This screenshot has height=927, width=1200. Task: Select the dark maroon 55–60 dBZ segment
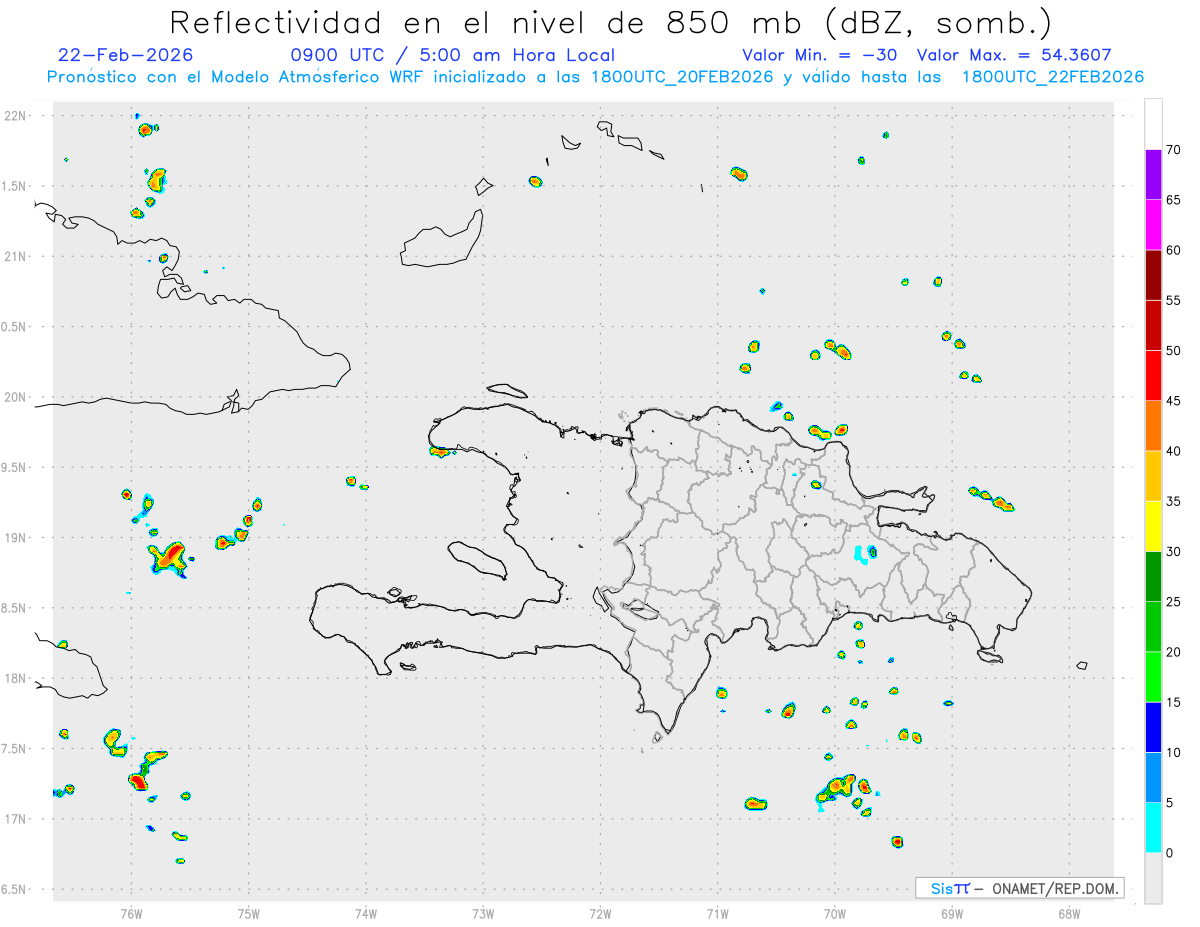[1153, 275]
